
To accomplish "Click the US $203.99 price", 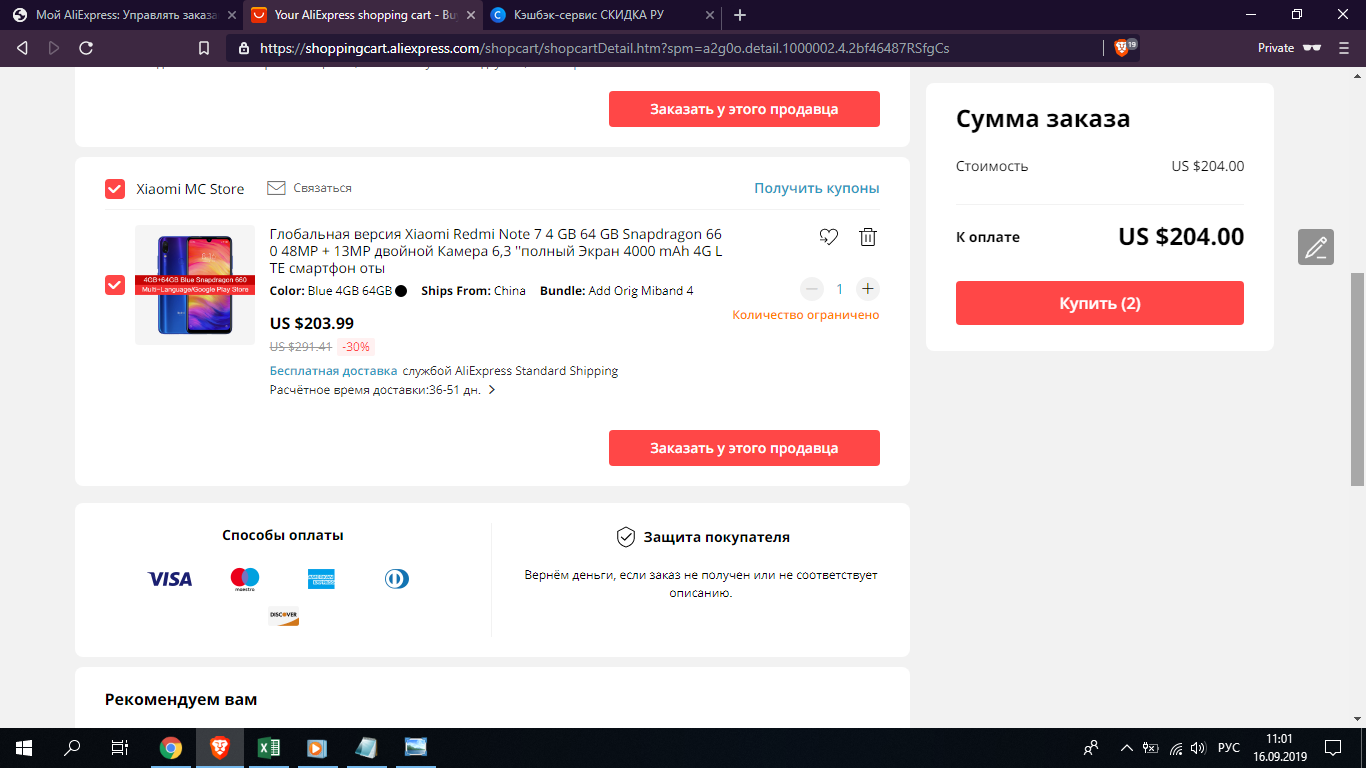I will click(x=312, y=323).
